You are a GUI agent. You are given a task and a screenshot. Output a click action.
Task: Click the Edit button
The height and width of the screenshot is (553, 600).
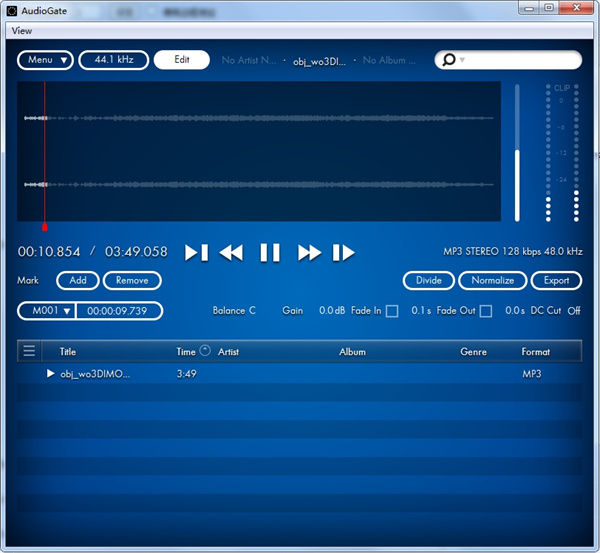coord(182,60)
